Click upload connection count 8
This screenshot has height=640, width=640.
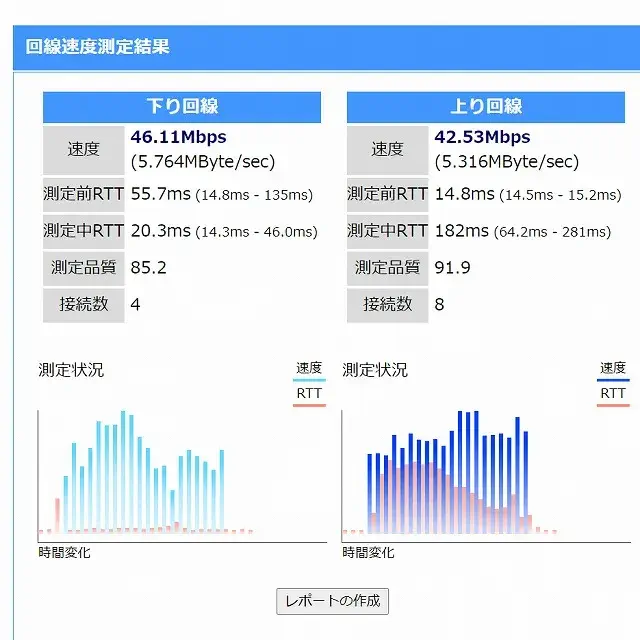[439, 304]
